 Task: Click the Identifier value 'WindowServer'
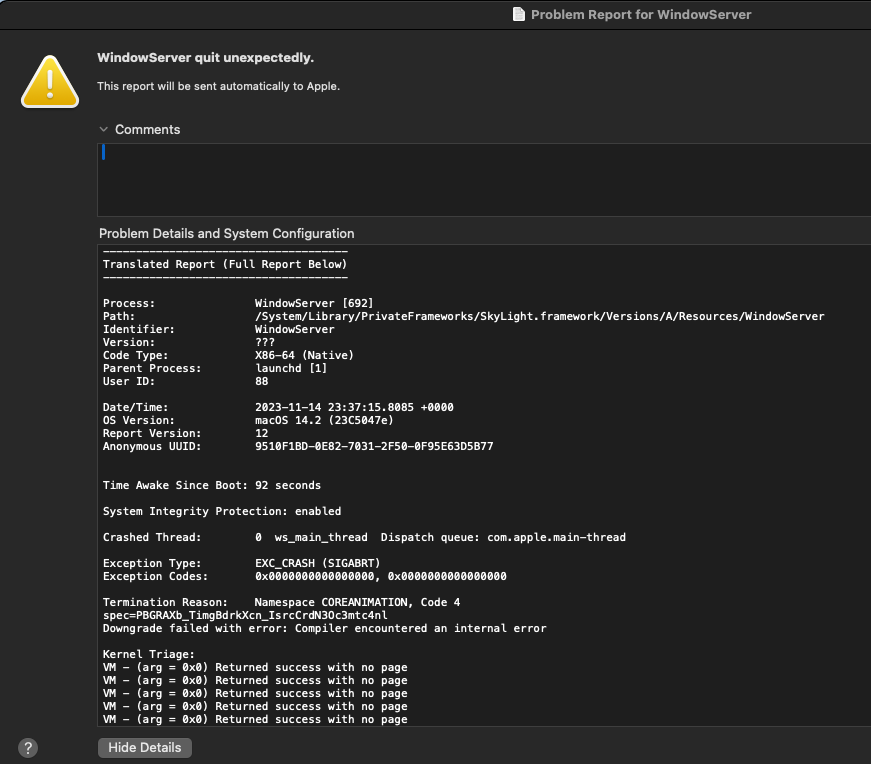[294, 329]
